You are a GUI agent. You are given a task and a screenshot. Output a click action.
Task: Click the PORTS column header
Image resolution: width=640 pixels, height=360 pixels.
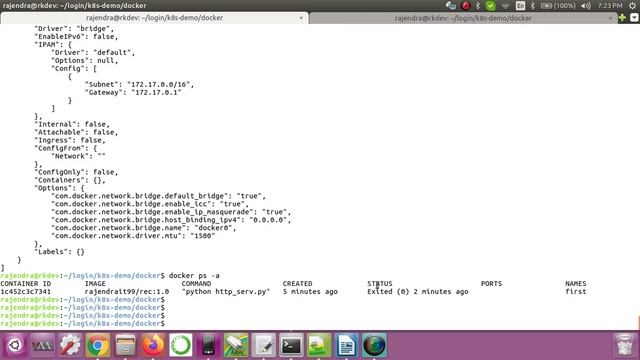tap(491, 284)
